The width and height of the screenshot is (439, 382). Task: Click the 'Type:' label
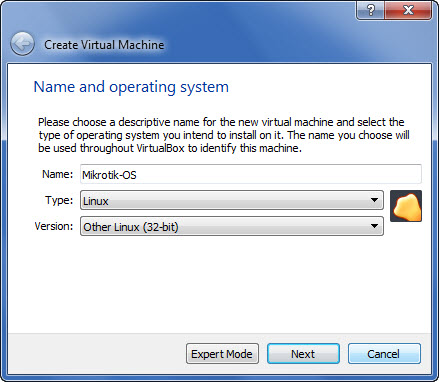[x=59, y=200]
